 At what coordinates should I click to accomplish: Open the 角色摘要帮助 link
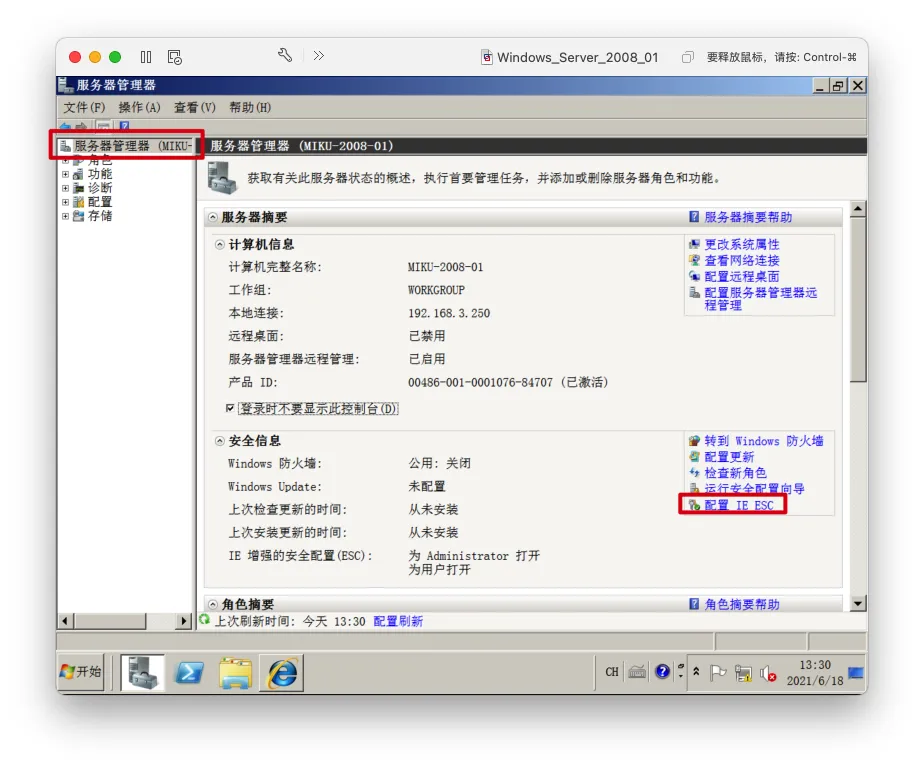[742, 605]
